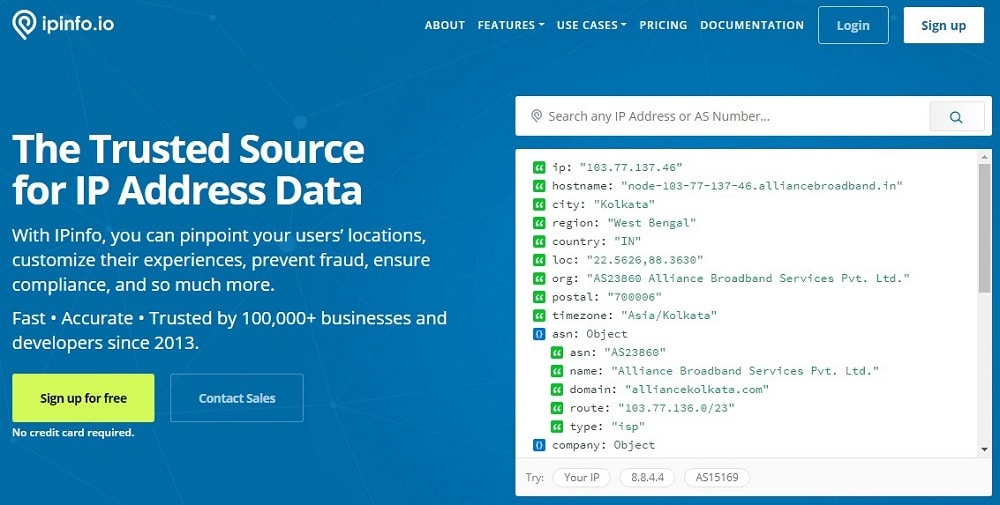Click the loc value "22.5626,88.3630"
Screen dimensions: 1000x505
[645, 260]
